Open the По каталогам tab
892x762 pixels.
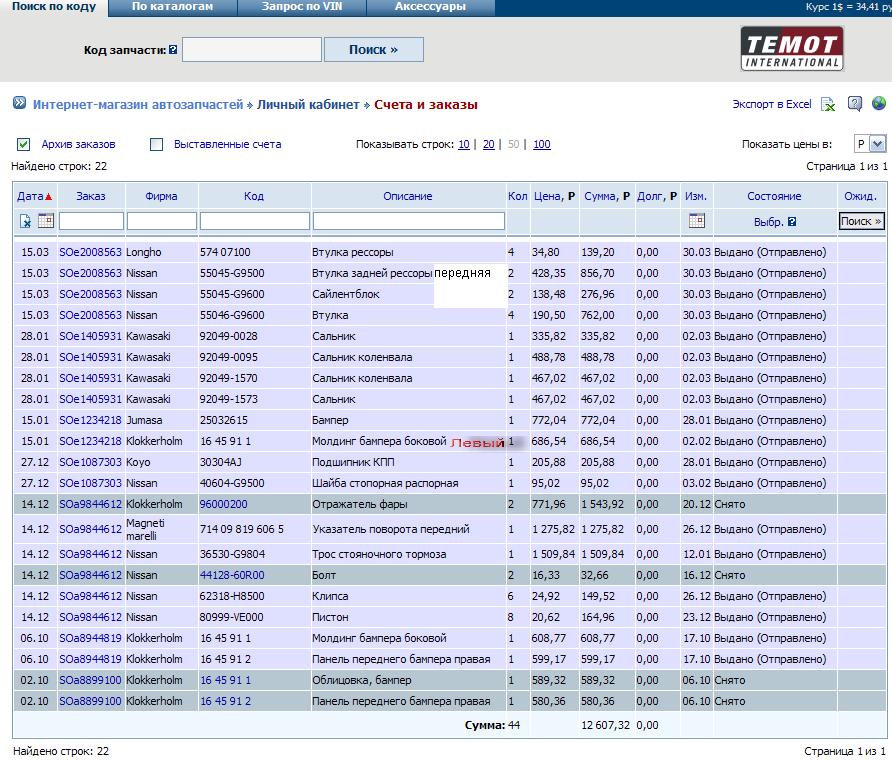click(172, 7)
